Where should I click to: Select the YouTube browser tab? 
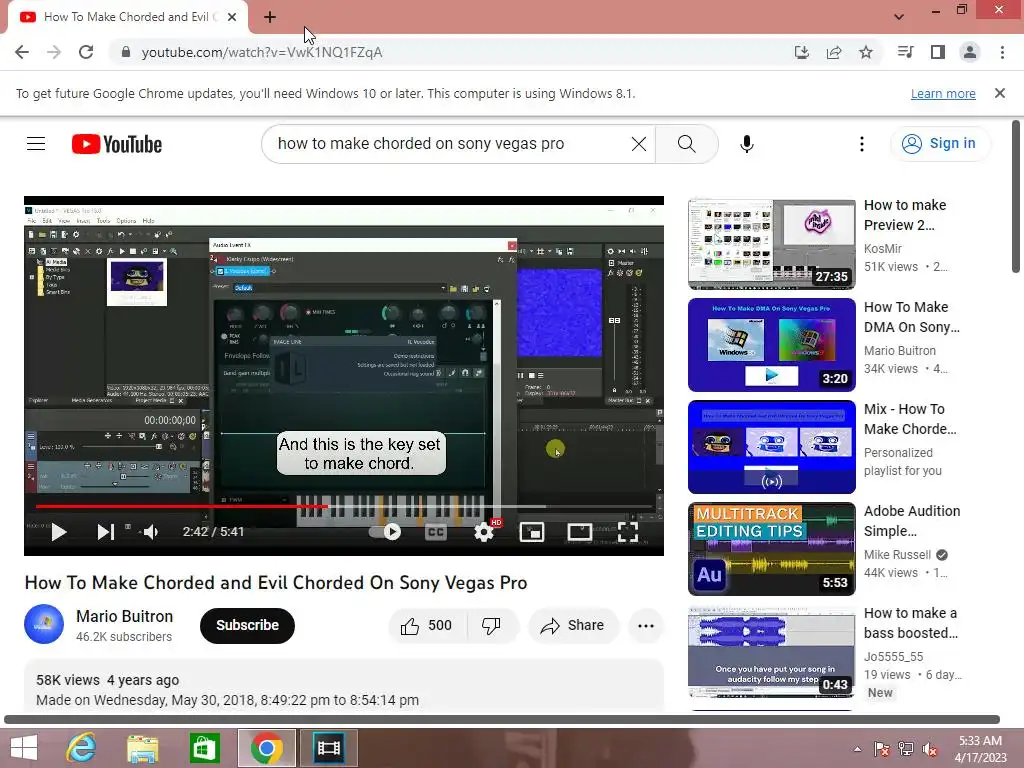pos(127,17)
